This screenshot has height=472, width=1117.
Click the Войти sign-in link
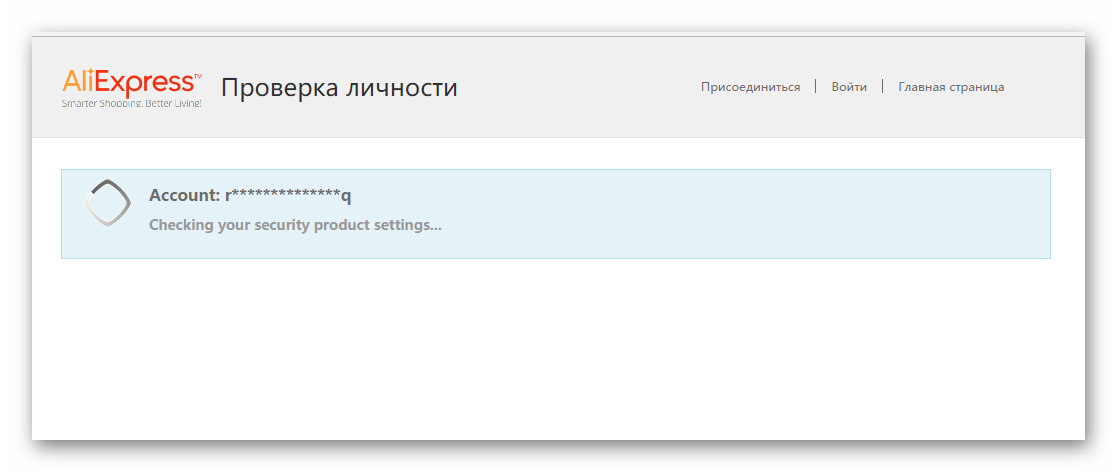click(x=849, y=87)
